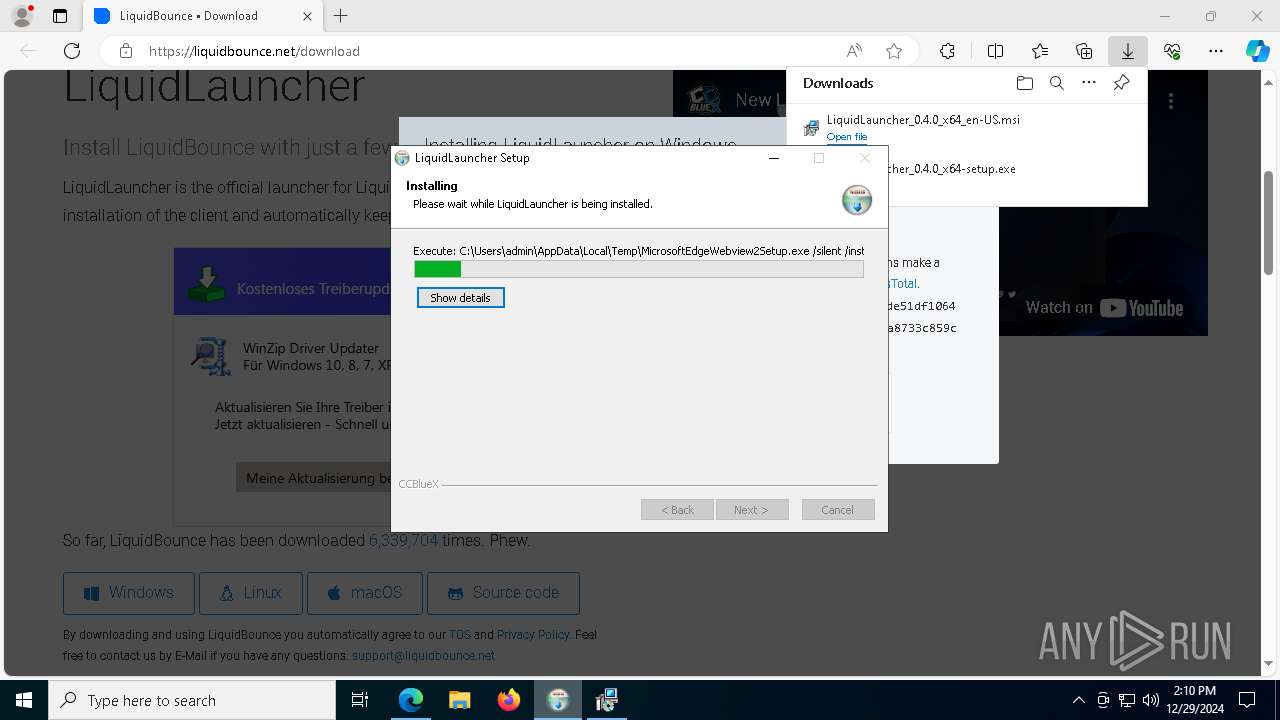Click the Edge profile avatar icon

[x=22, y=16]
